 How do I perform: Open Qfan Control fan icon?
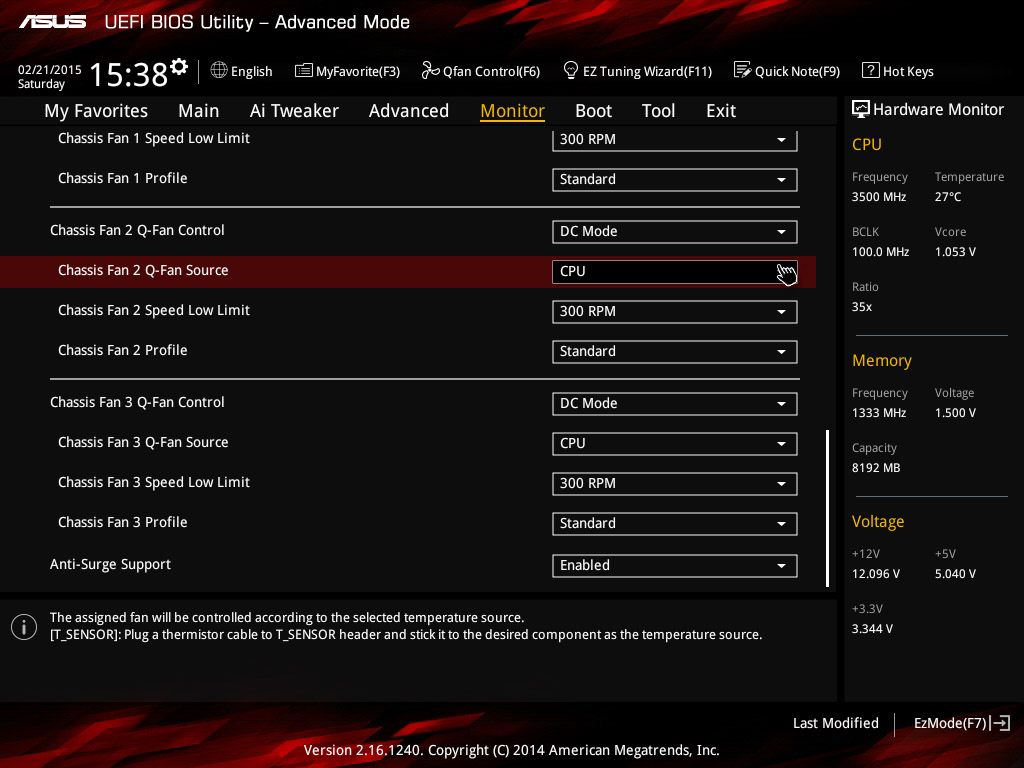pyautogui.click(x=430, y=70)
